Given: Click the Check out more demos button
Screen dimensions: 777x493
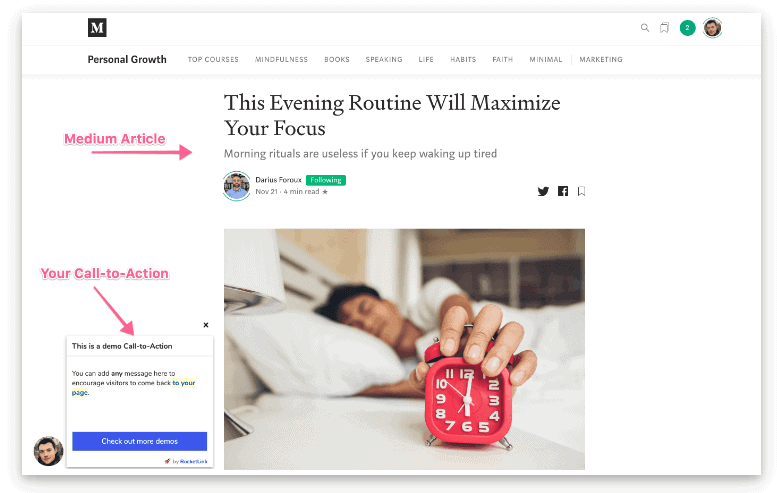Looking at the screenshot, I should [140, 441].
